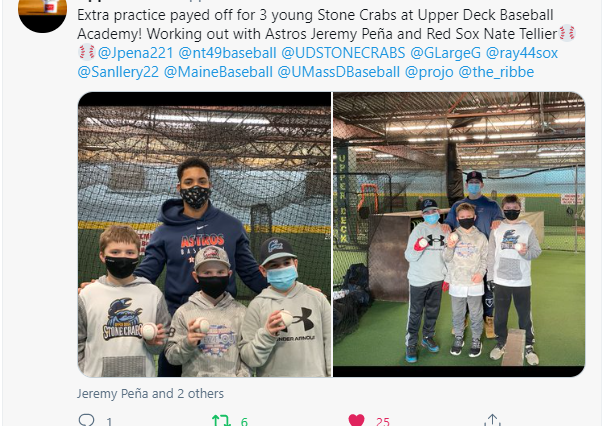Click the like count 25
Screen dimensions: 604x426
point(383,422)
